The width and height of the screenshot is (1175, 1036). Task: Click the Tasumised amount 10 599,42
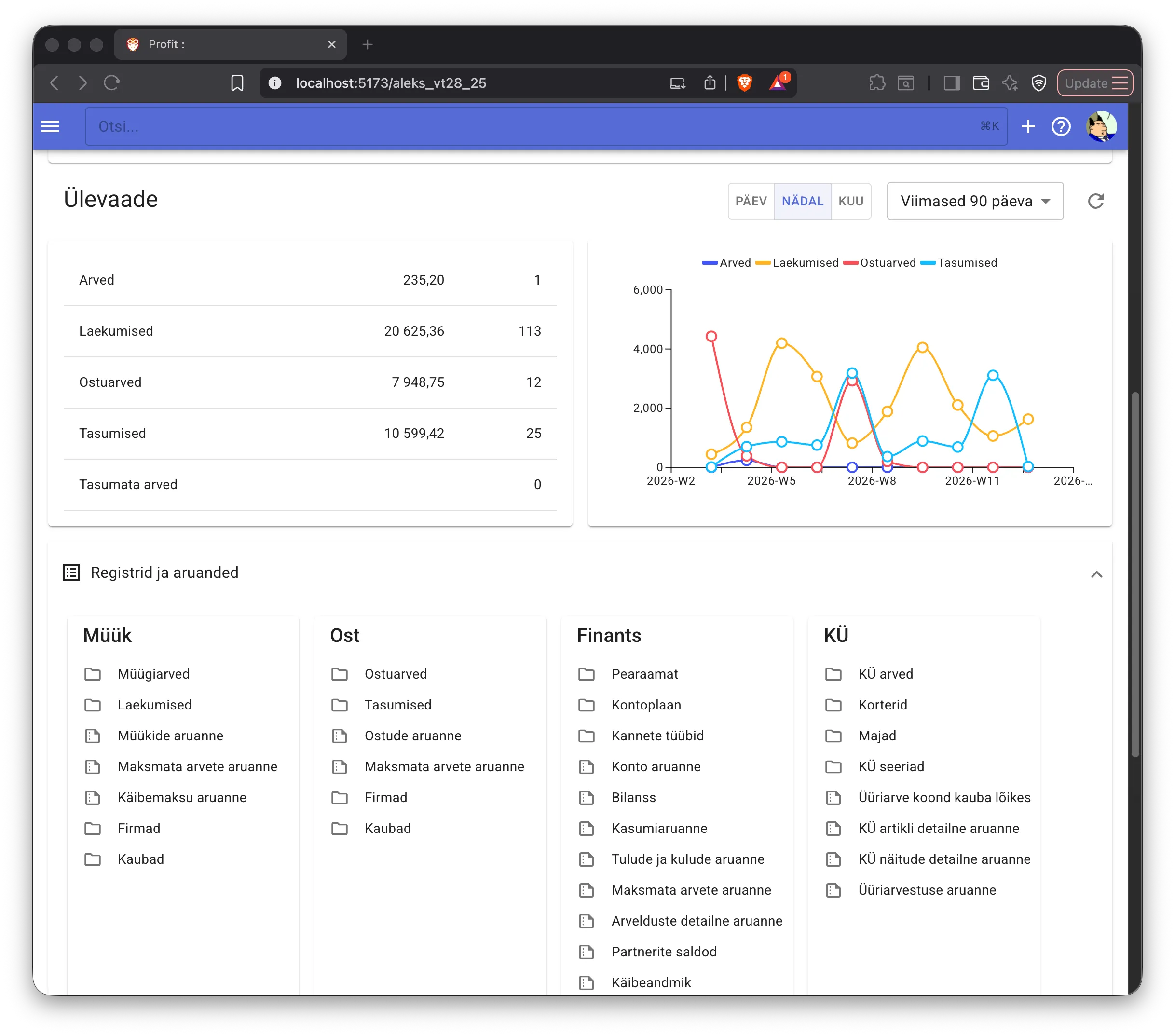tap(414, 434)
